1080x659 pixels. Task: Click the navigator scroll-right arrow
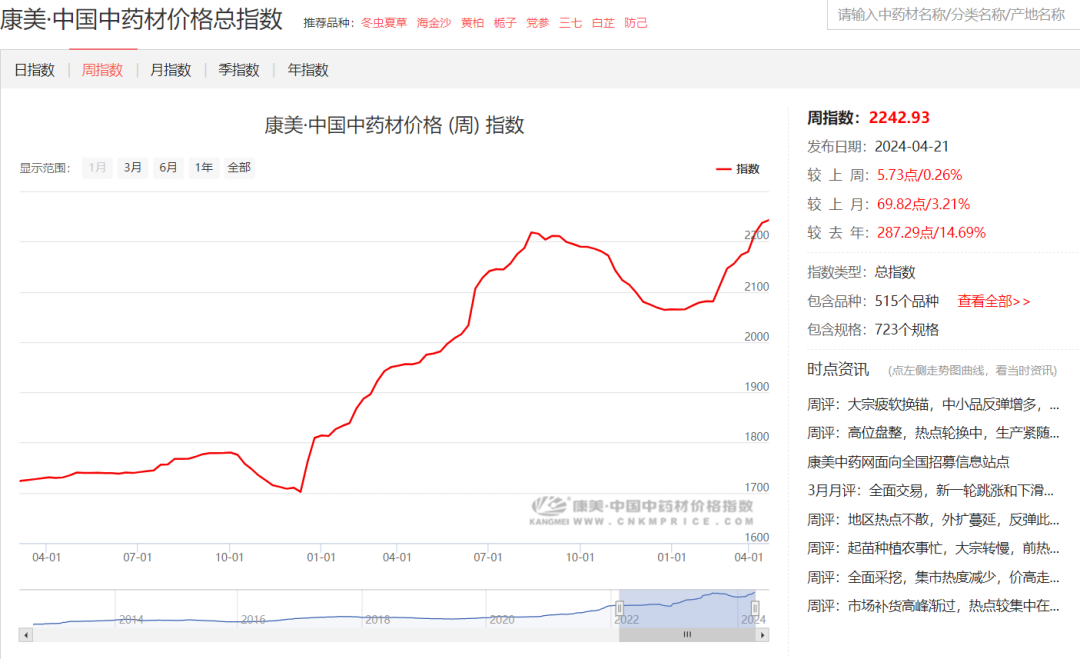762,635
